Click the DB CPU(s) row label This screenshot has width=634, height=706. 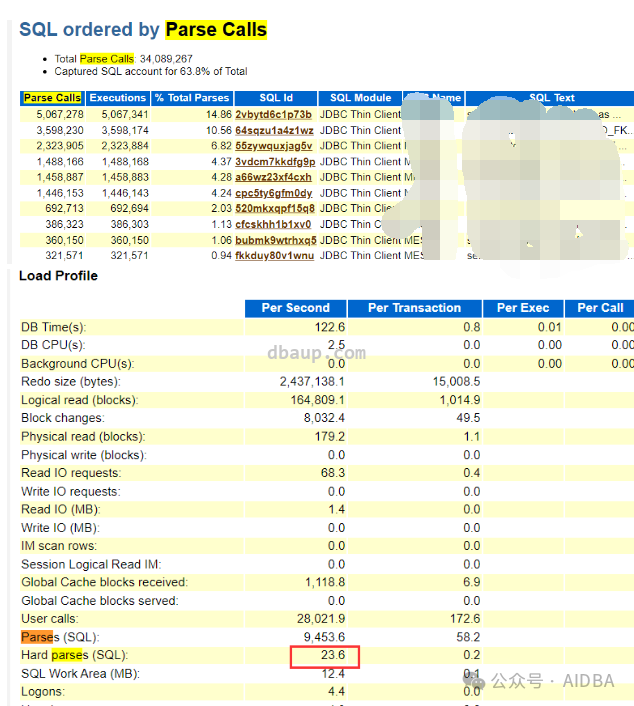(x=53, y=345)
